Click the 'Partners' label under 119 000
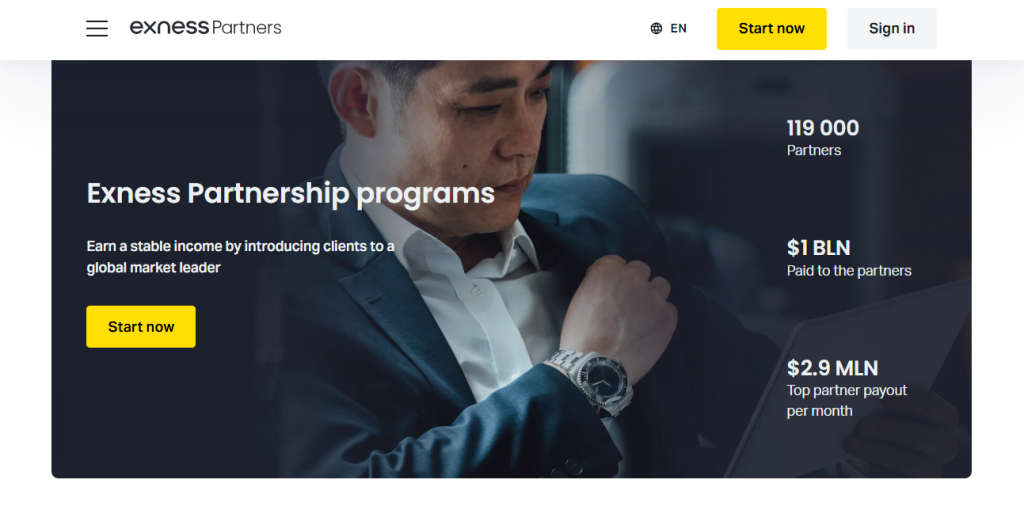The height and width of the screenshot is (510, 1024). pos(814,150)
